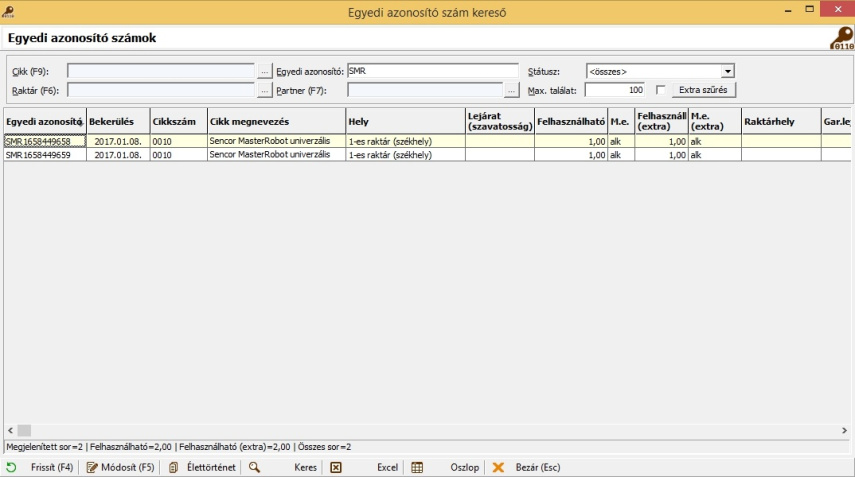Click the horizontal scrollbar right arrow
Screen dimensions: 855x477
click(x=845, y=430)
